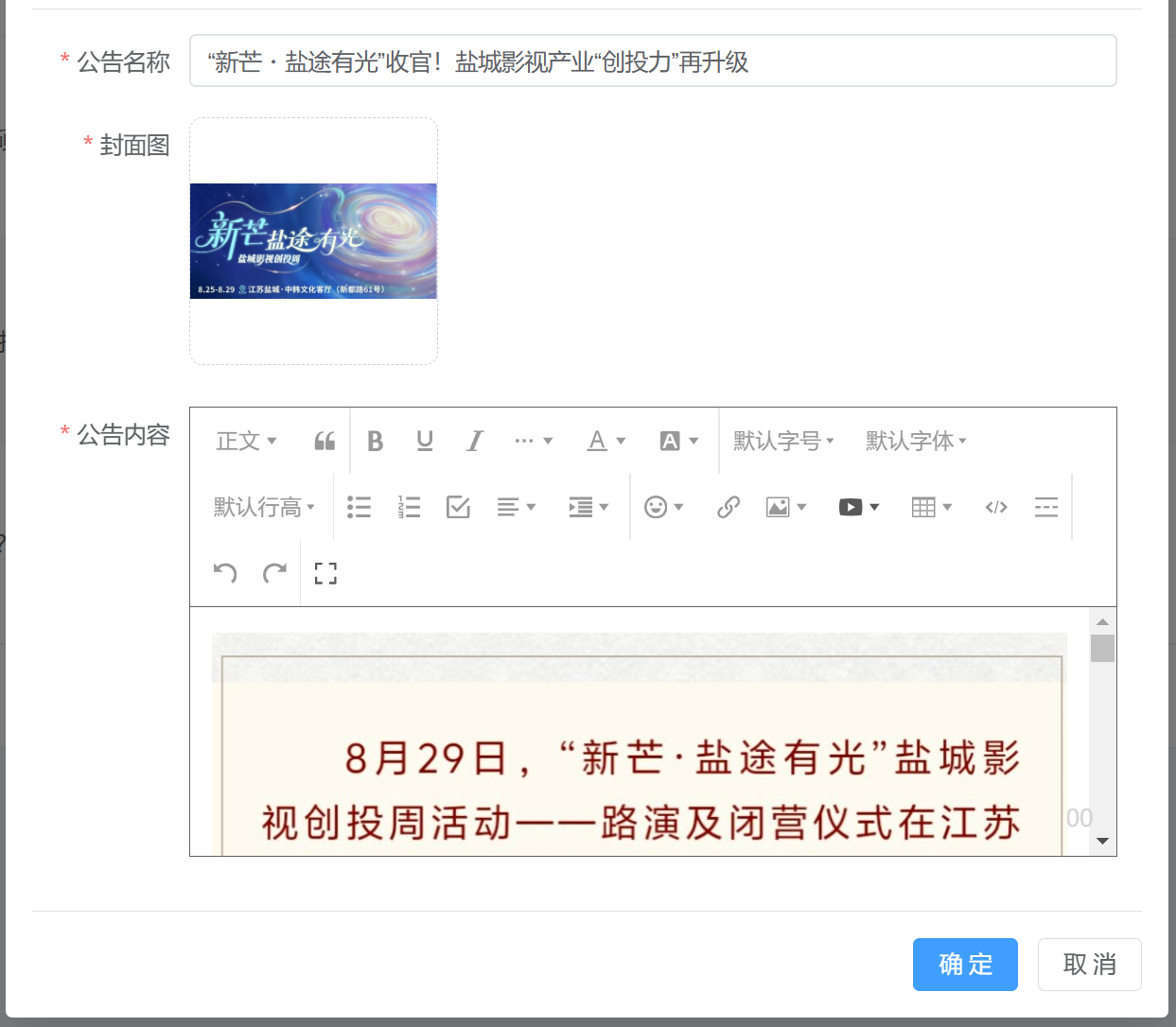Open the font color picker
The width and height of the screenshot is (1176, 1027).
click(x=606, y=441)
